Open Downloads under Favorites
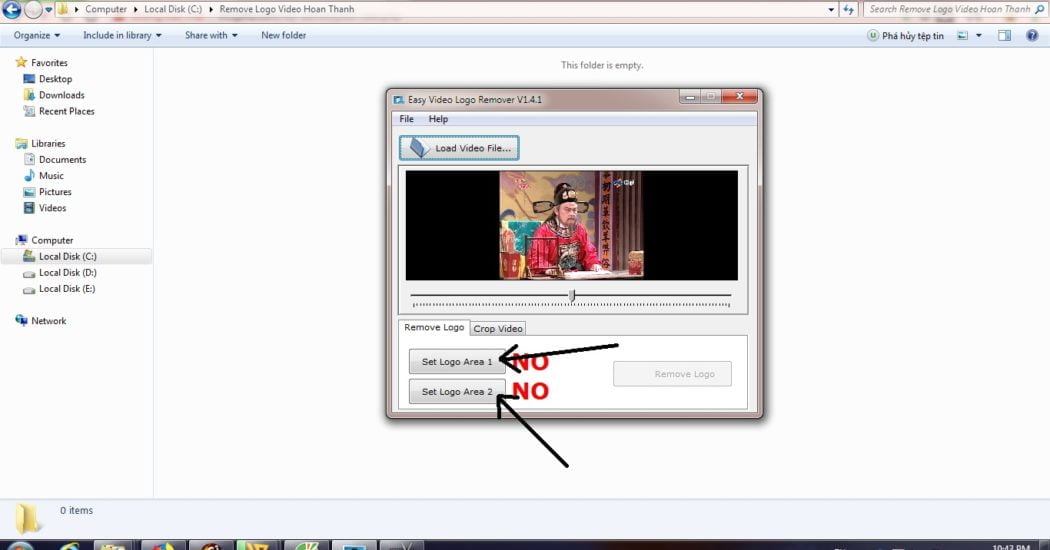This screenshot has height=550, width=1050. coord(62,95)
